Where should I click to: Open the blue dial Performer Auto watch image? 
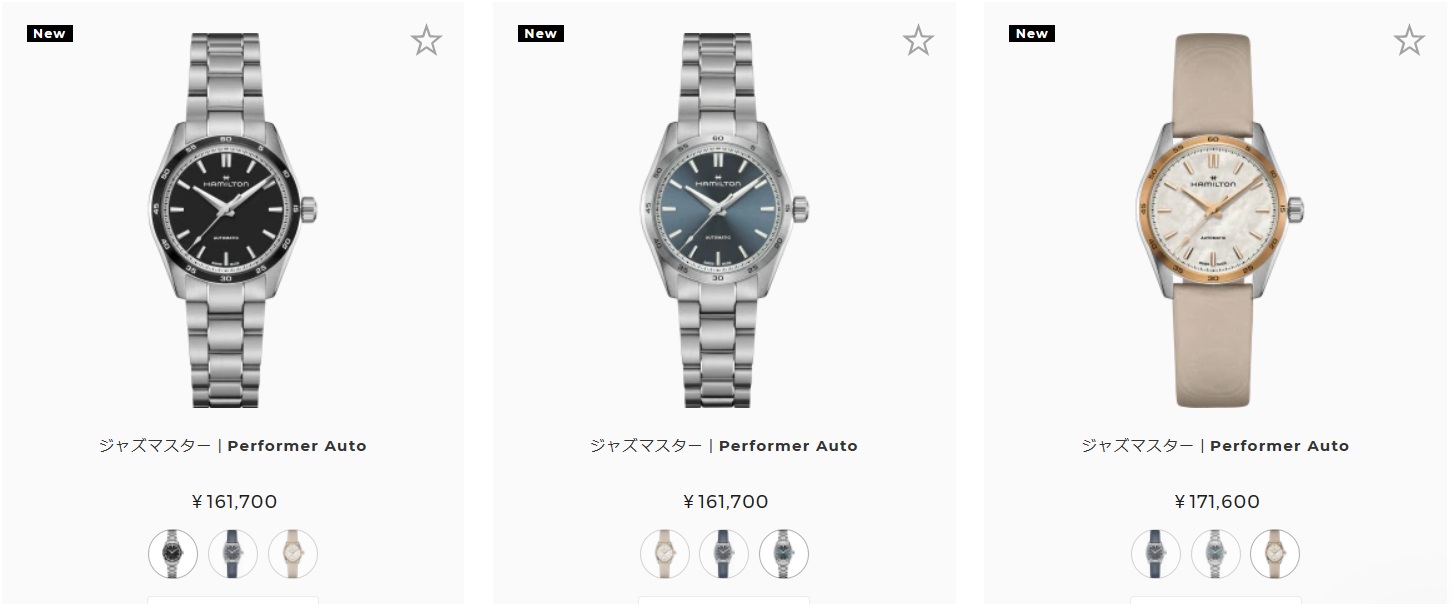pos(724,220)
